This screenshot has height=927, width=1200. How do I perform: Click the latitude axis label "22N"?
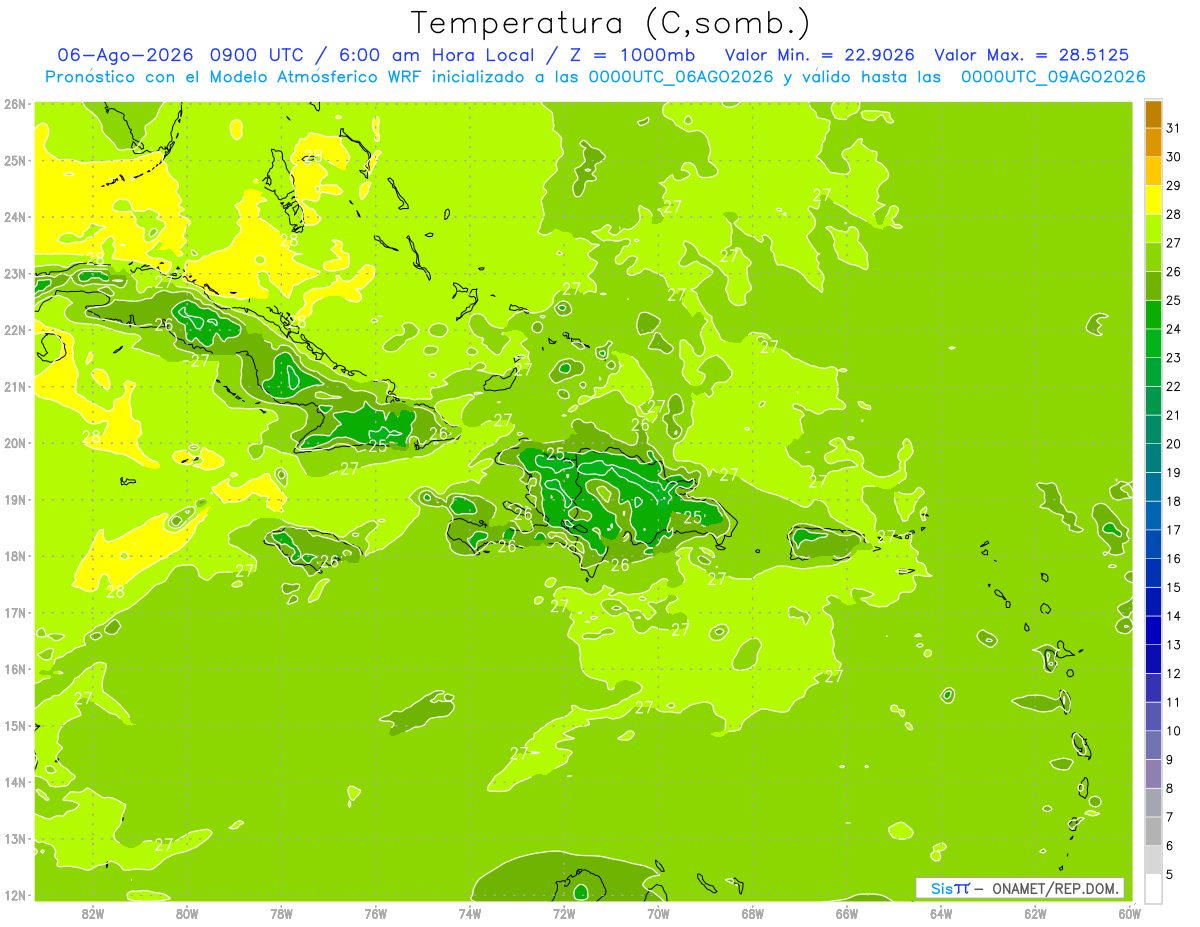(15, 330)
